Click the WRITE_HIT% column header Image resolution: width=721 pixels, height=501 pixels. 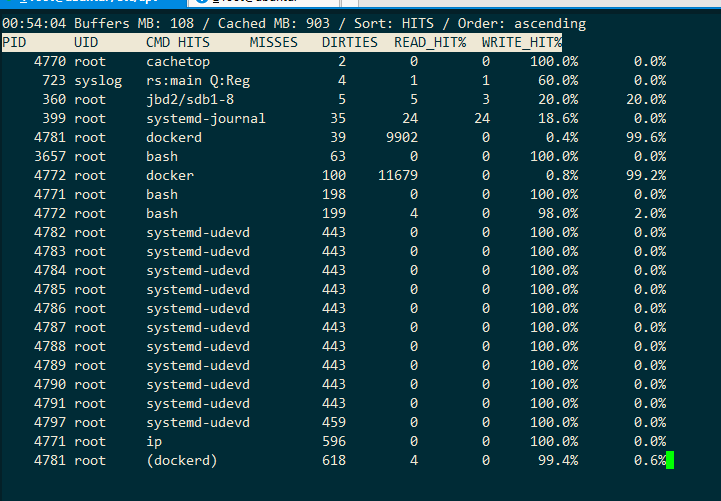(x=521, y=42)
